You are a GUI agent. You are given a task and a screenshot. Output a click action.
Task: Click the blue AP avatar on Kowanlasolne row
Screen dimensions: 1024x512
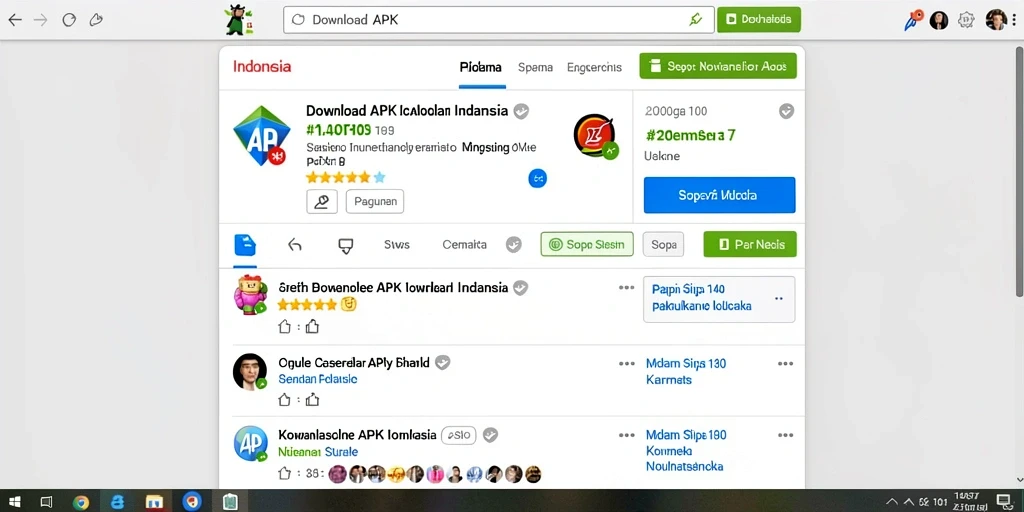251,444
